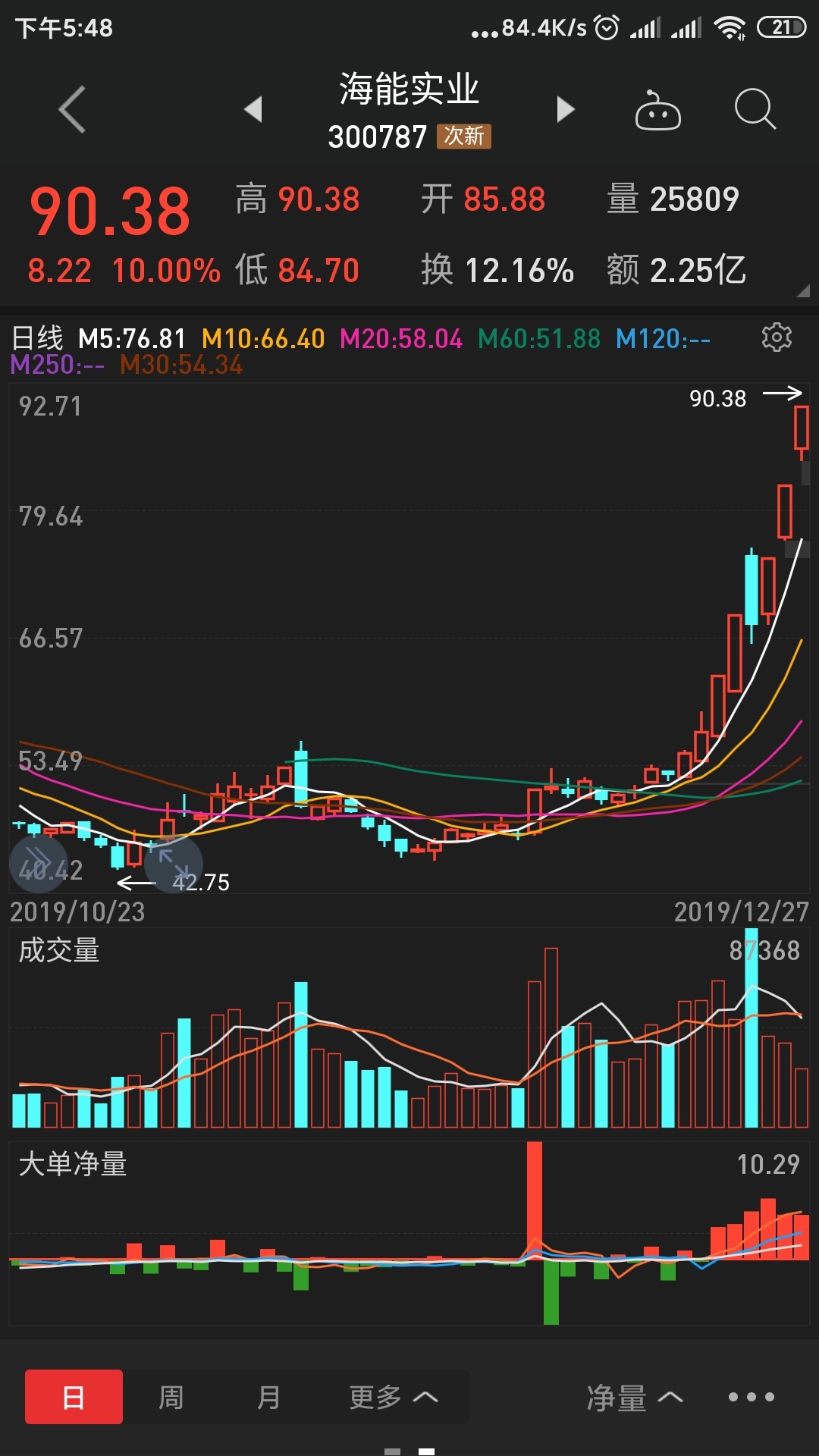The width and height of the screenshot is (819, 1456).
Task: Switch to 周 weekly chart tab
Action: (x=171, y=1397)
